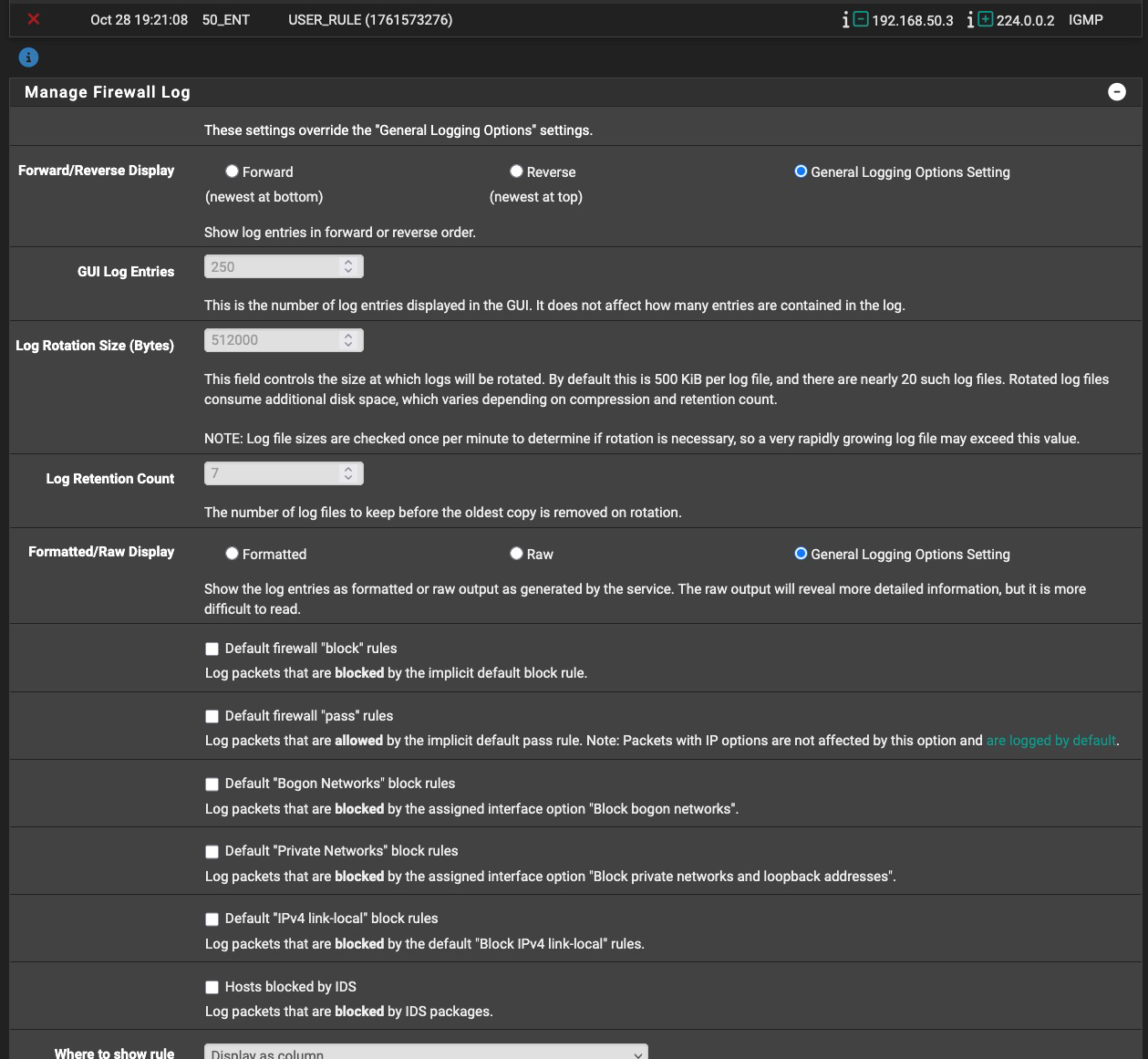This screenshot has height=1059, width=1148.
Task: Click the info icon before destination 224.0.0.2
Action: coord(970,20)
